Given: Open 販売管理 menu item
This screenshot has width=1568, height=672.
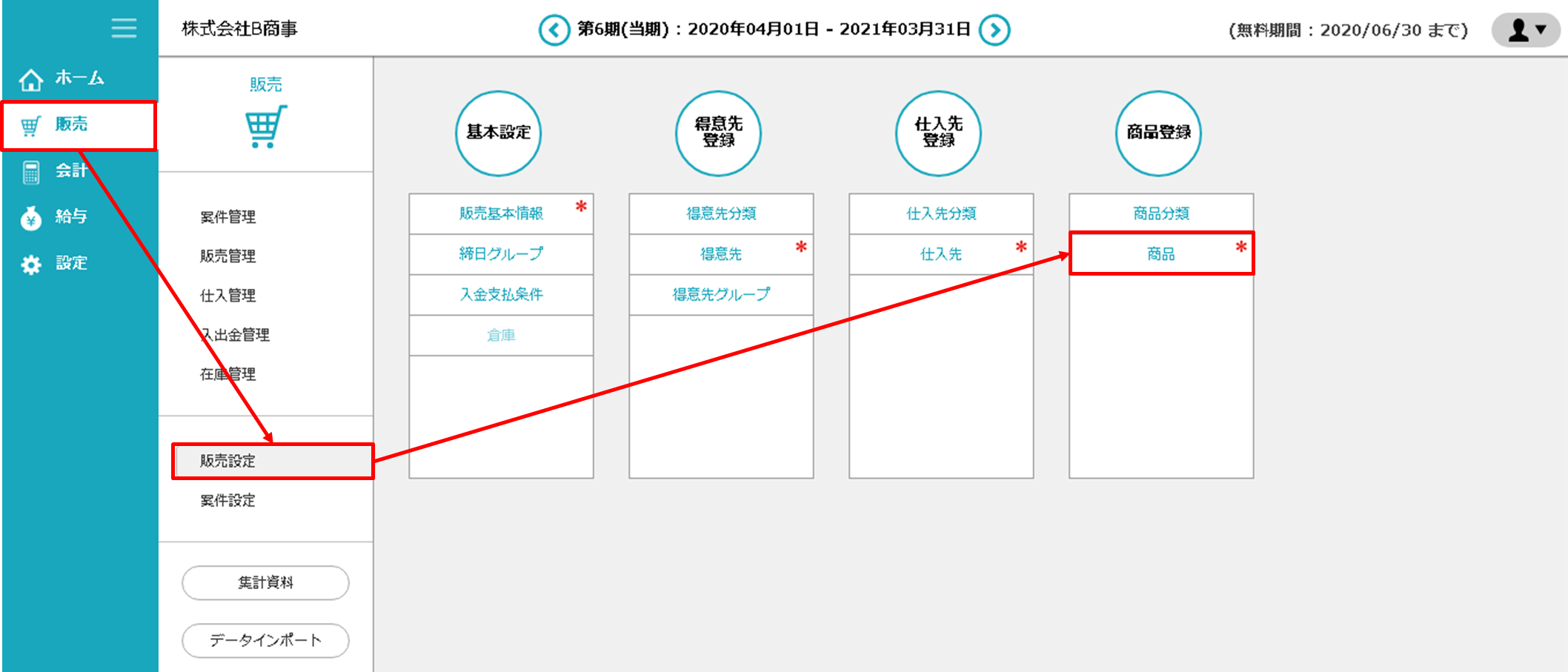Looking at the screenshot, I should click(228, 256).
